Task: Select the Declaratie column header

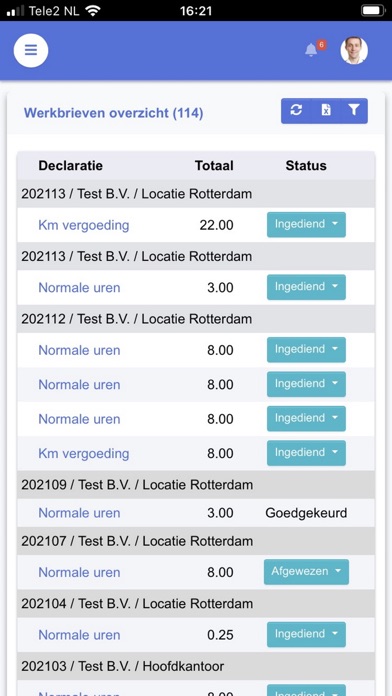Action: [71, 166]
